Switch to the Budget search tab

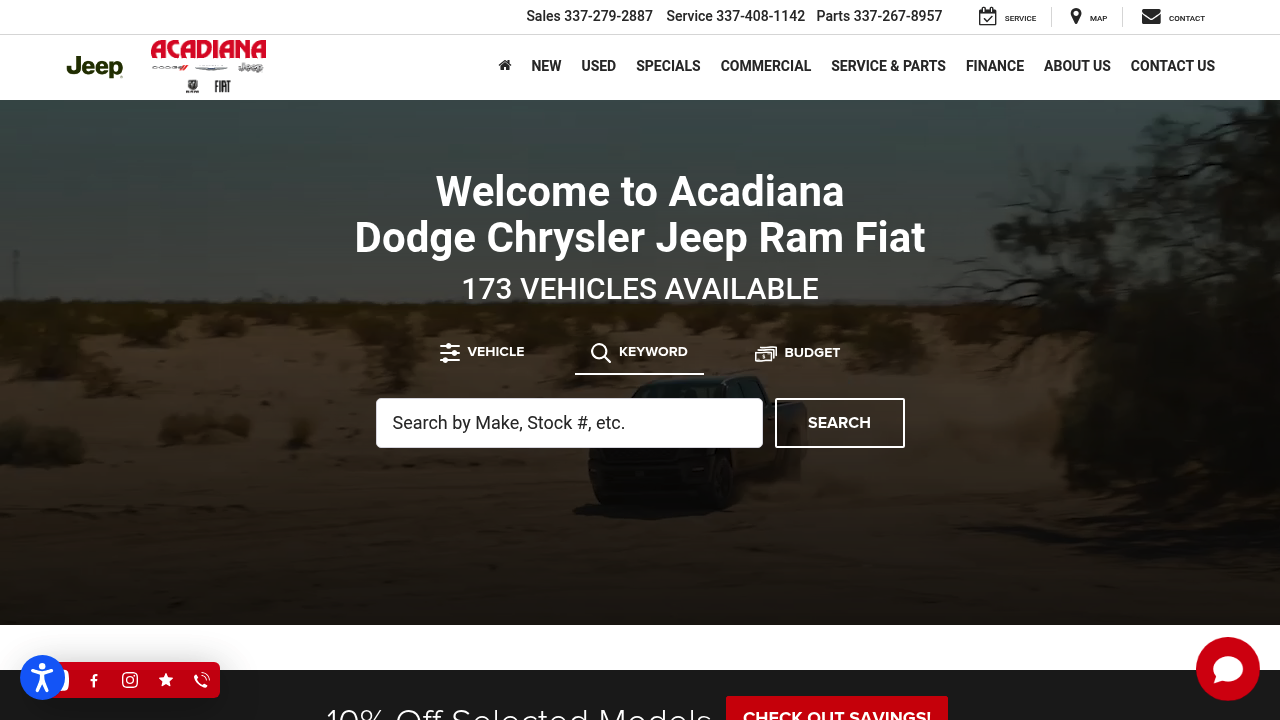[x=797, y=353]
